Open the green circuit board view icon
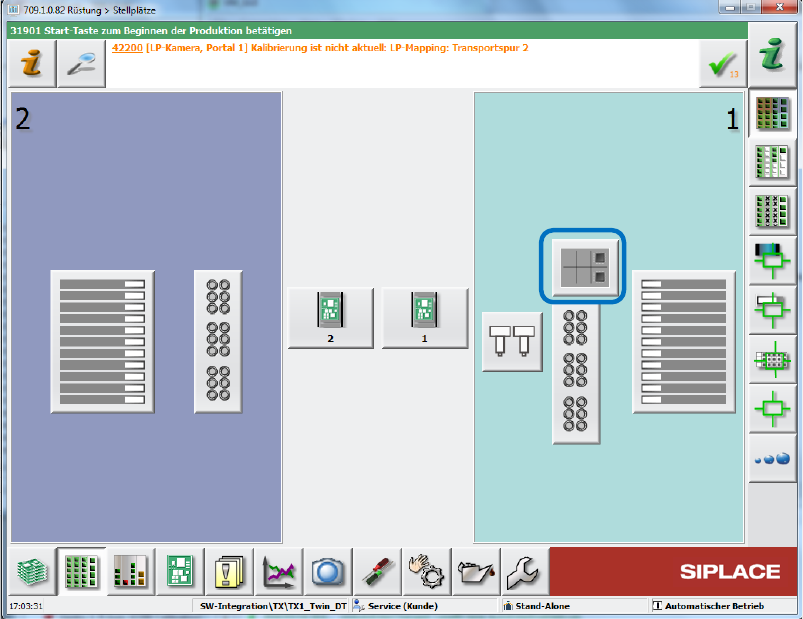Viewport: 803px width, 619px height. 180,571
